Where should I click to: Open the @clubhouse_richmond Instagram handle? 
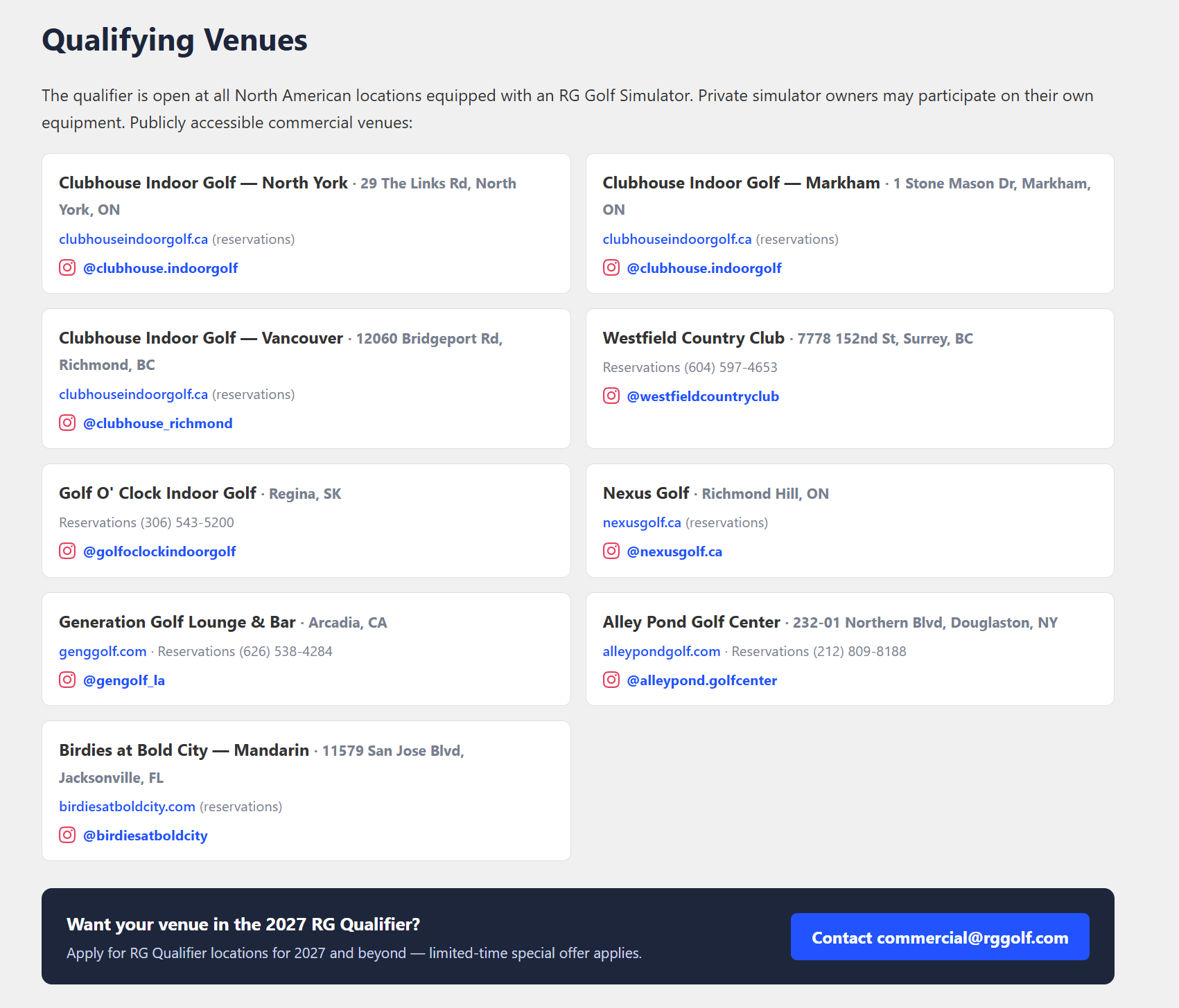point(157,423)
